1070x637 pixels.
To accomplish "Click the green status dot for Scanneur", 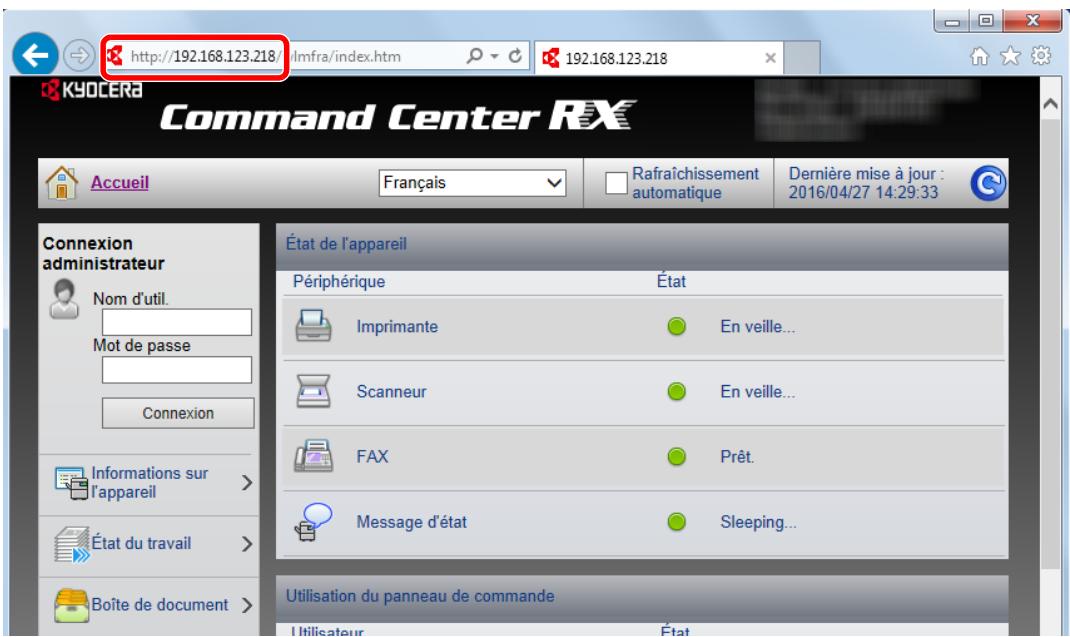I will tap(676, 391).
